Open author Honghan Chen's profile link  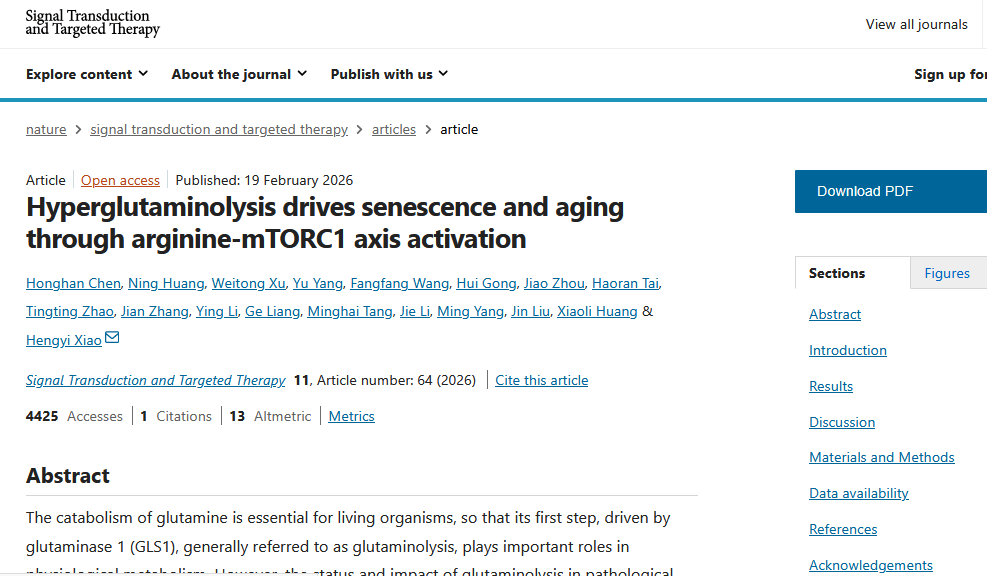(x=74, y=283)
